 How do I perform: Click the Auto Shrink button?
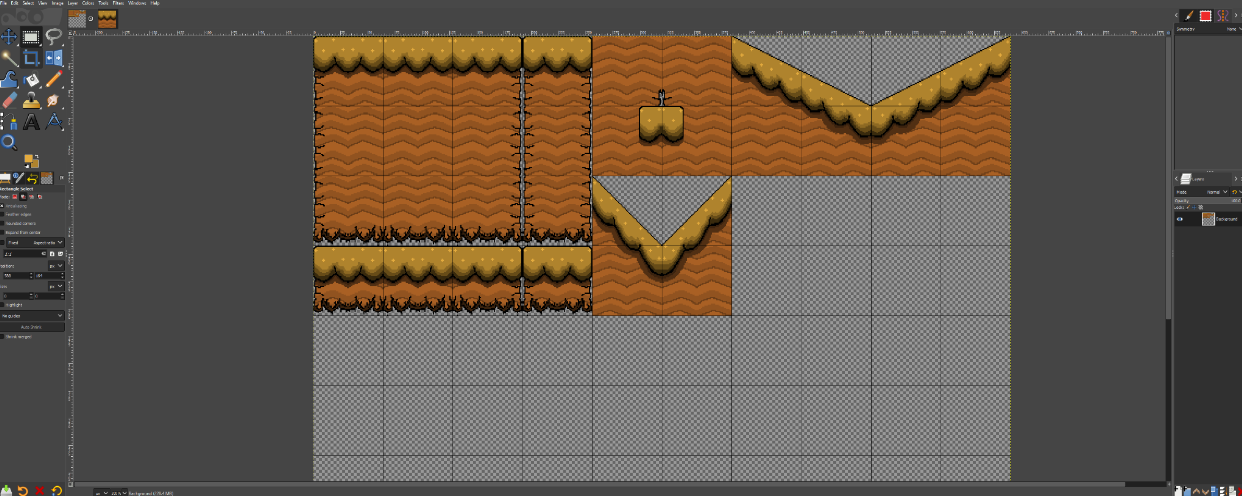click(32, 327)
